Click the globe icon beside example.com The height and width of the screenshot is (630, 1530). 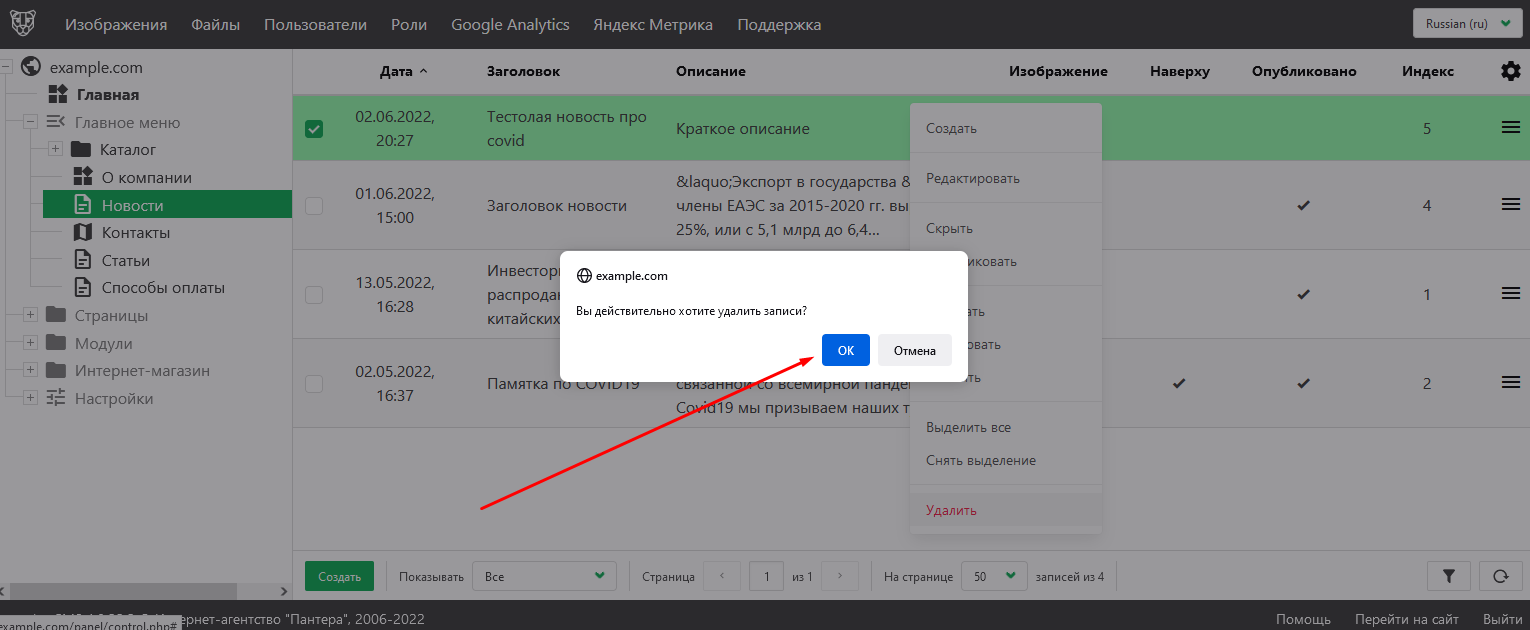point(31,67)
